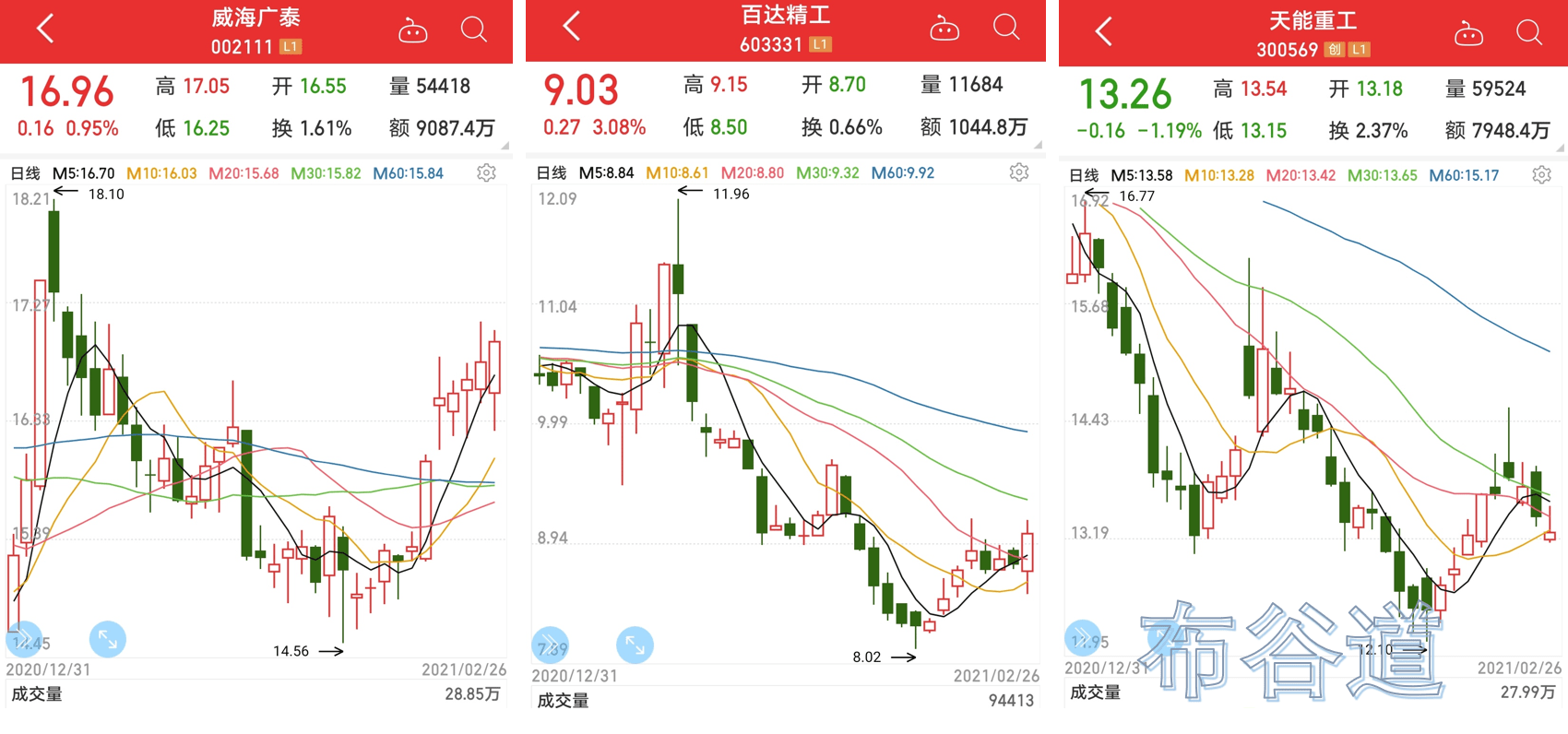Screen dimensions: 1568x734
Task: Tap the 百达精工 title
Action: pyautogui.click(x=786, y=15)
